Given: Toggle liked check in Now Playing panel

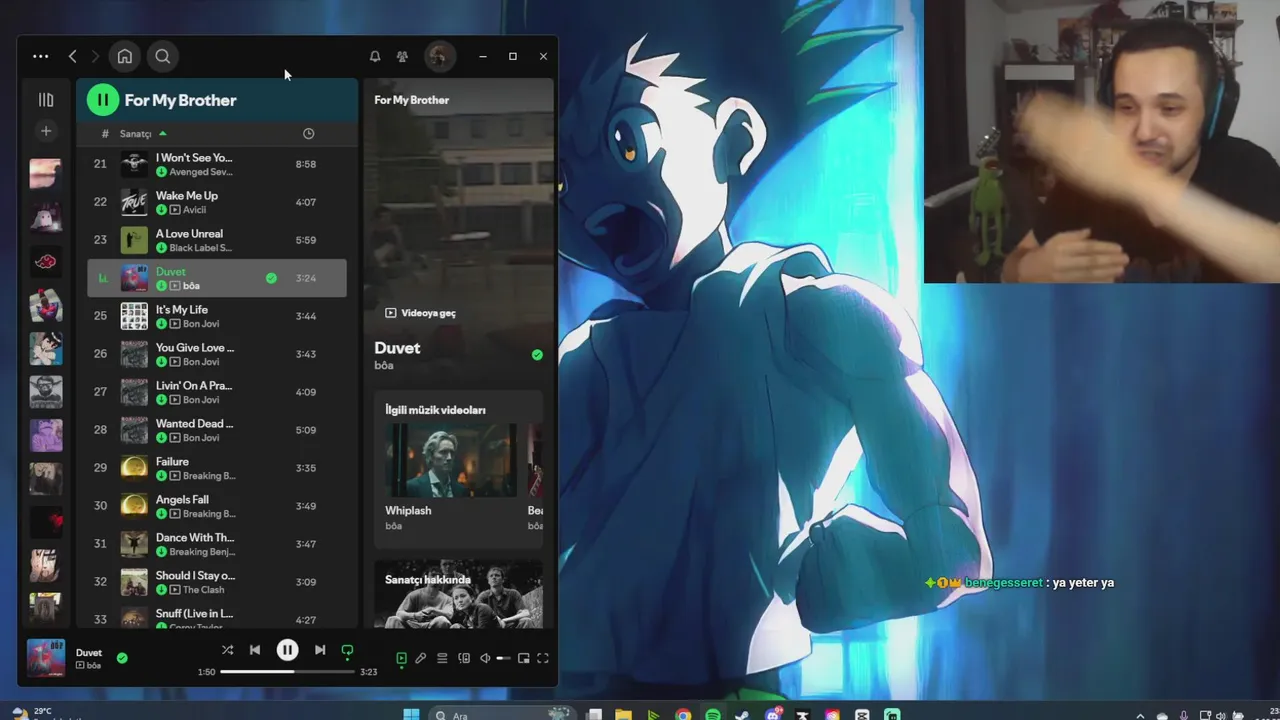Looking at the screenshot, I should pos(537,355).
